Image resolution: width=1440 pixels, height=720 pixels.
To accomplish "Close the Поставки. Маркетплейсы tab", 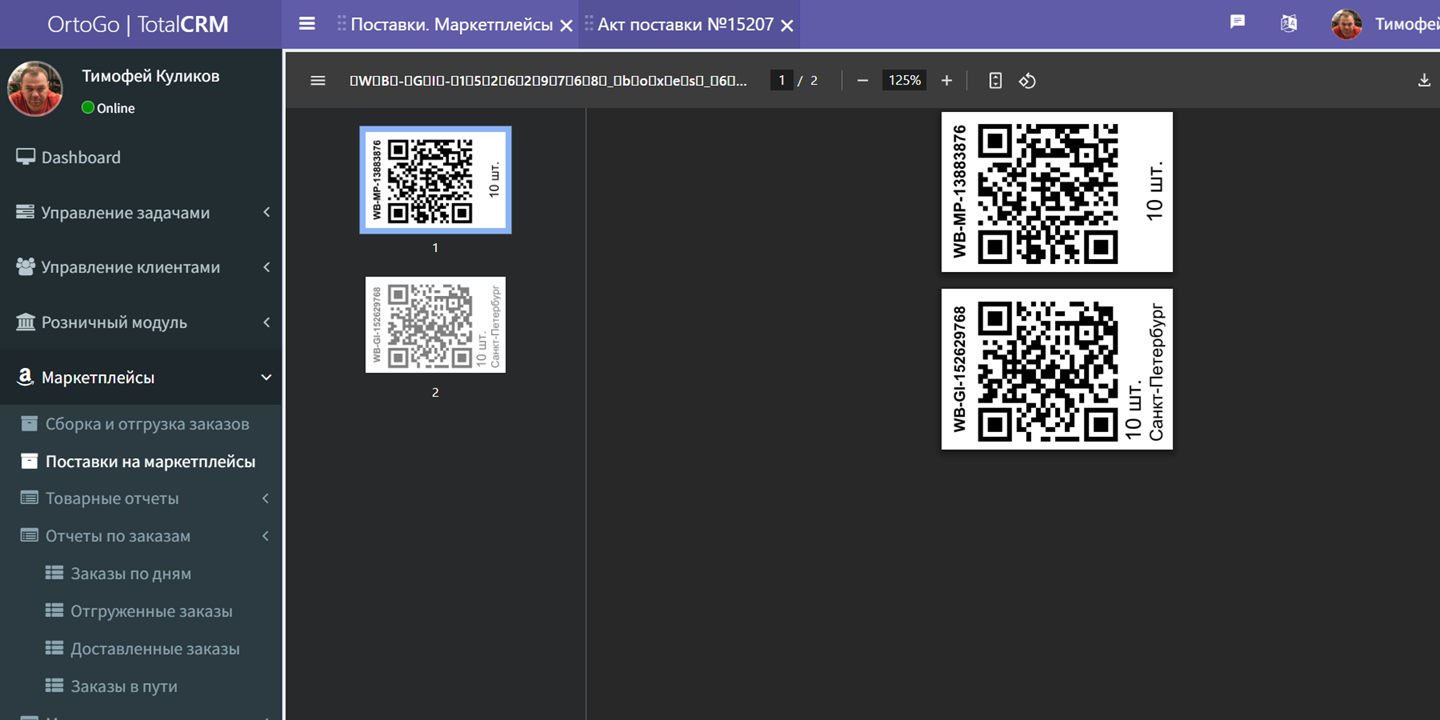I will [566, 25].
